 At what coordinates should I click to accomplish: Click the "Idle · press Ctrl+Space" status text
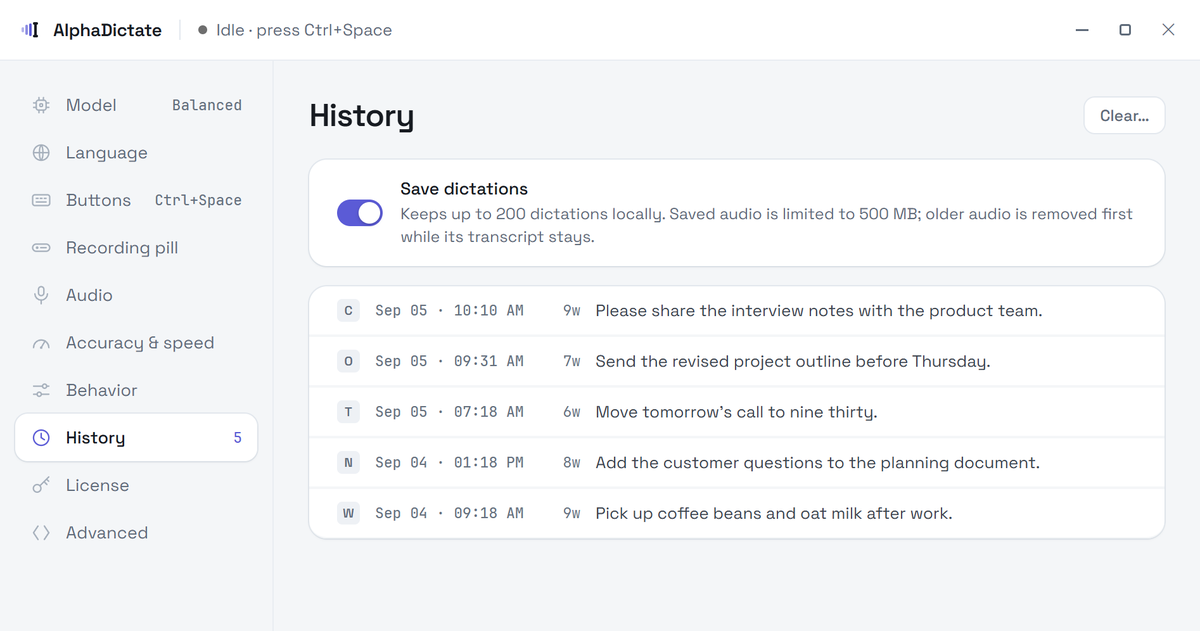pyautogui.click(x=304, y=30)
